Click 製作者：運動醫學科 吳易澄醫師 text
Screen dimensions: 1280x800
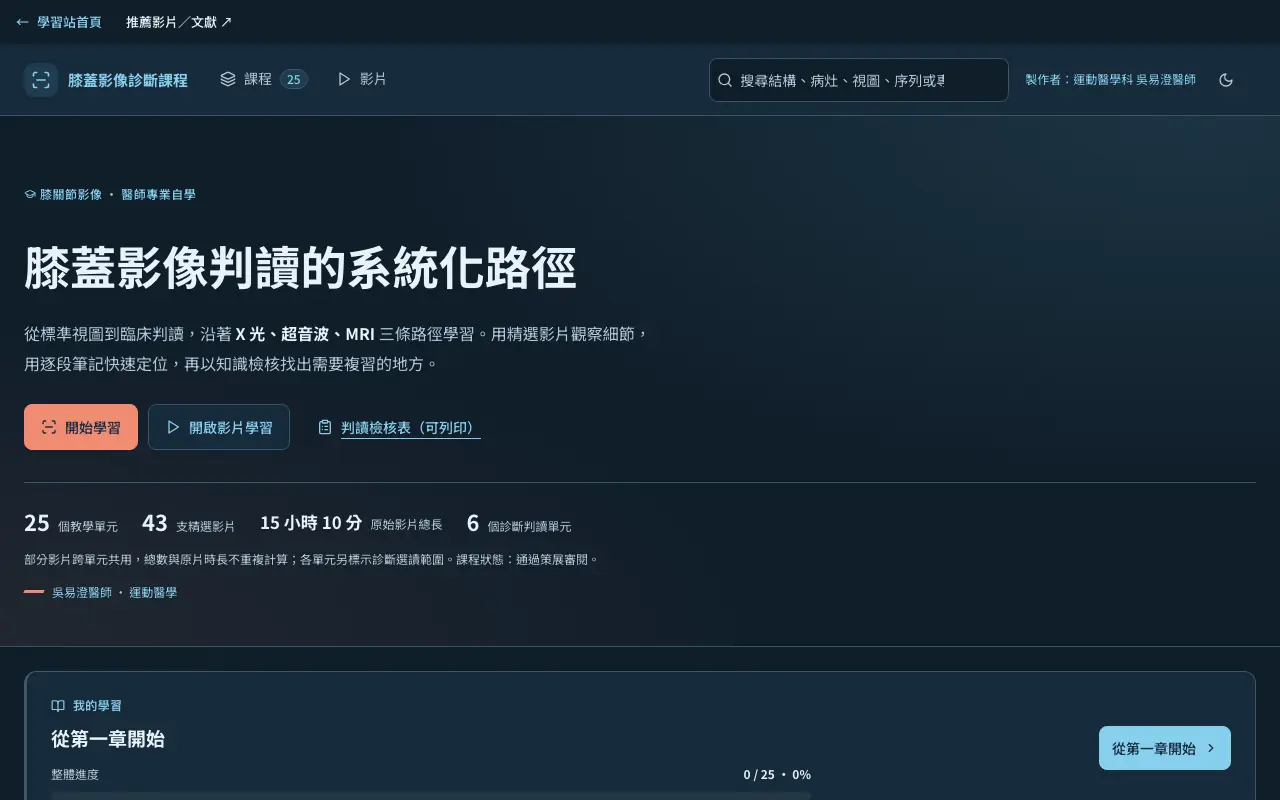(1110, 79)
